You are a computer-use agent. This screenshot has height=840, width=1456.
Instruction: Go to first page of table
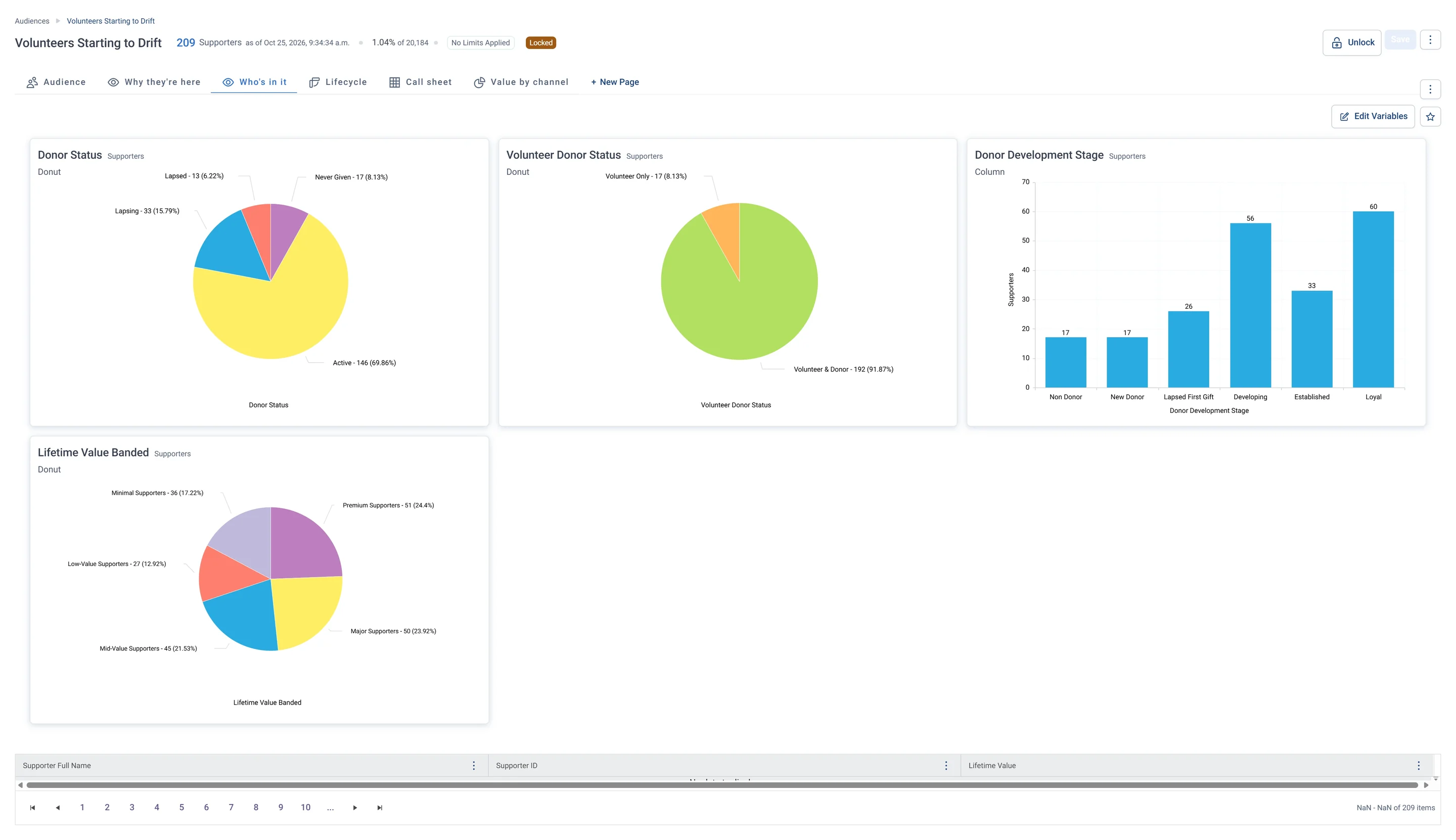point(32,808)
